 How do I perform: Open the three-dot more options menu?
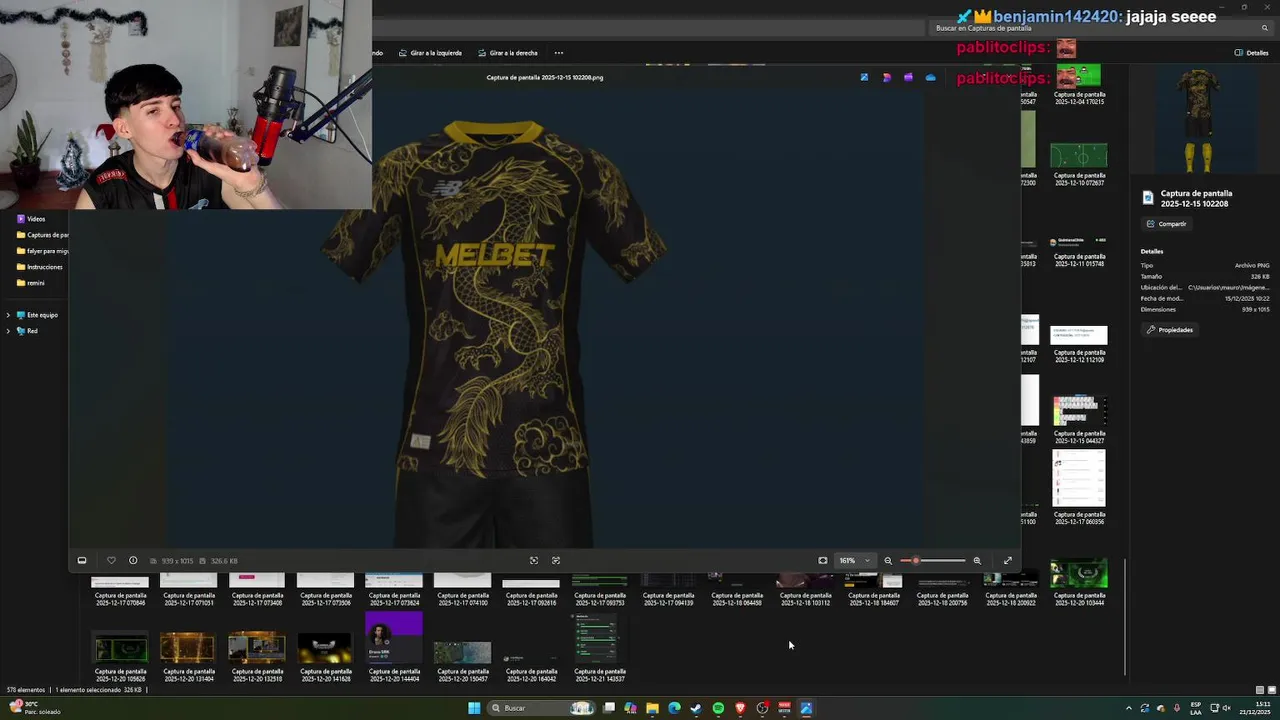click(559, 53)
